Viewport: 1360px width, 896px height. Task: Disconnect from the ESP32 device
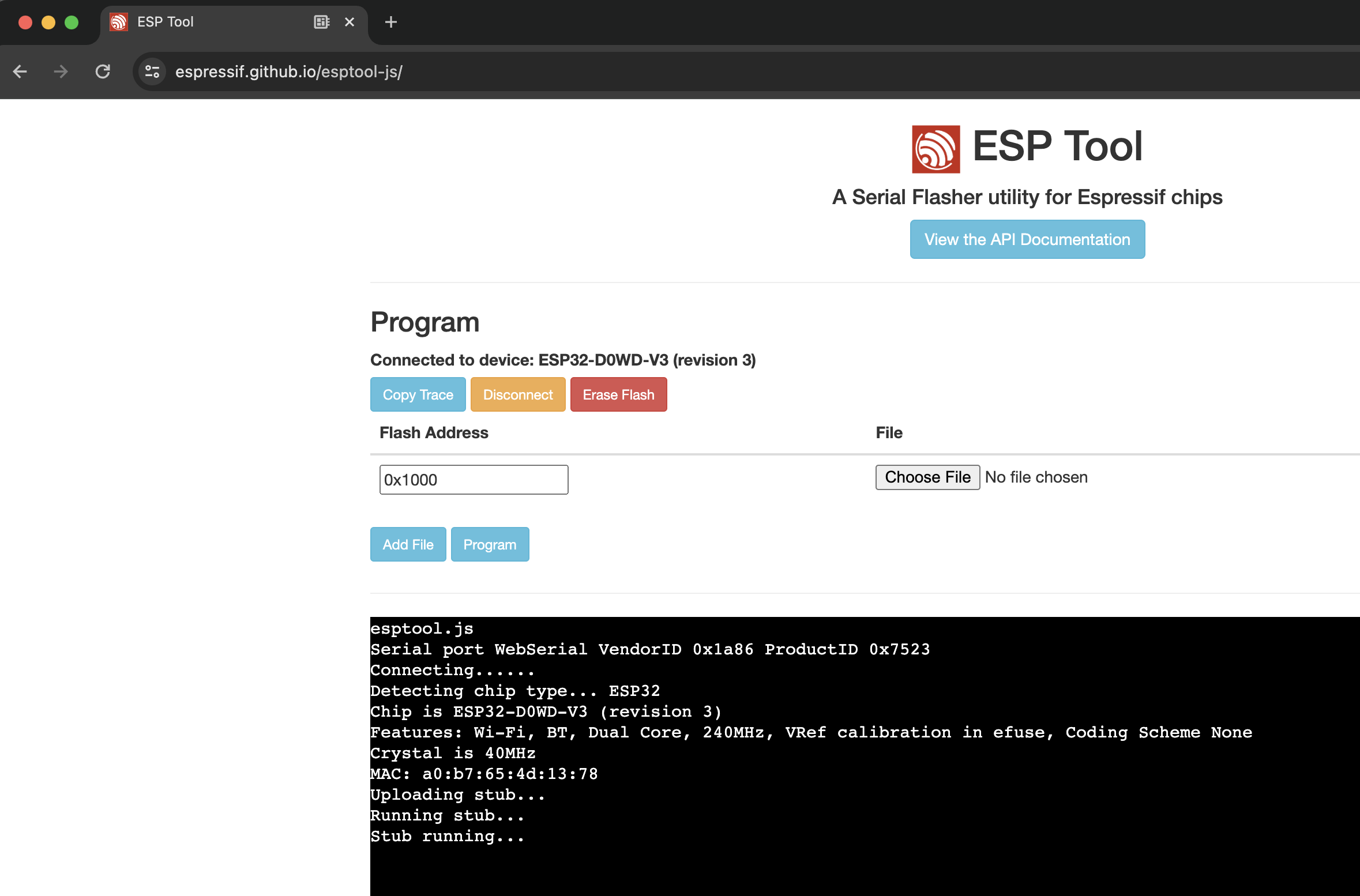tap(517, 394)
